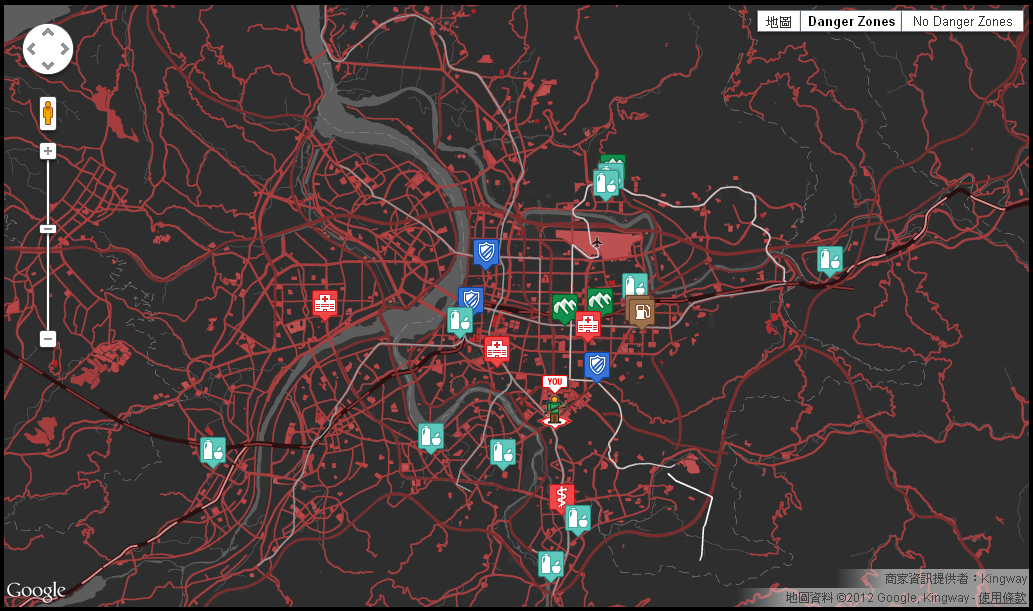Select the bottommost teal grocery marker

550,564
